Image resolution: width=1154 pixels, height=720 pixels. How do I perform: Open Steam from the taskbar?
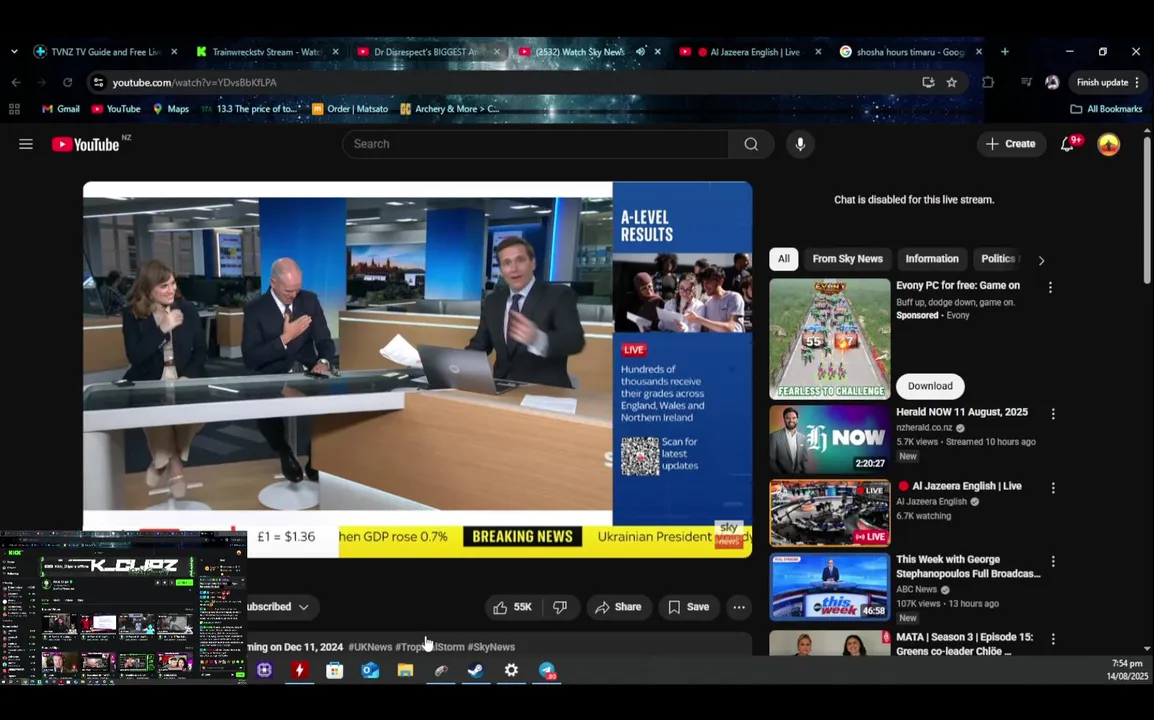[476, 670]
